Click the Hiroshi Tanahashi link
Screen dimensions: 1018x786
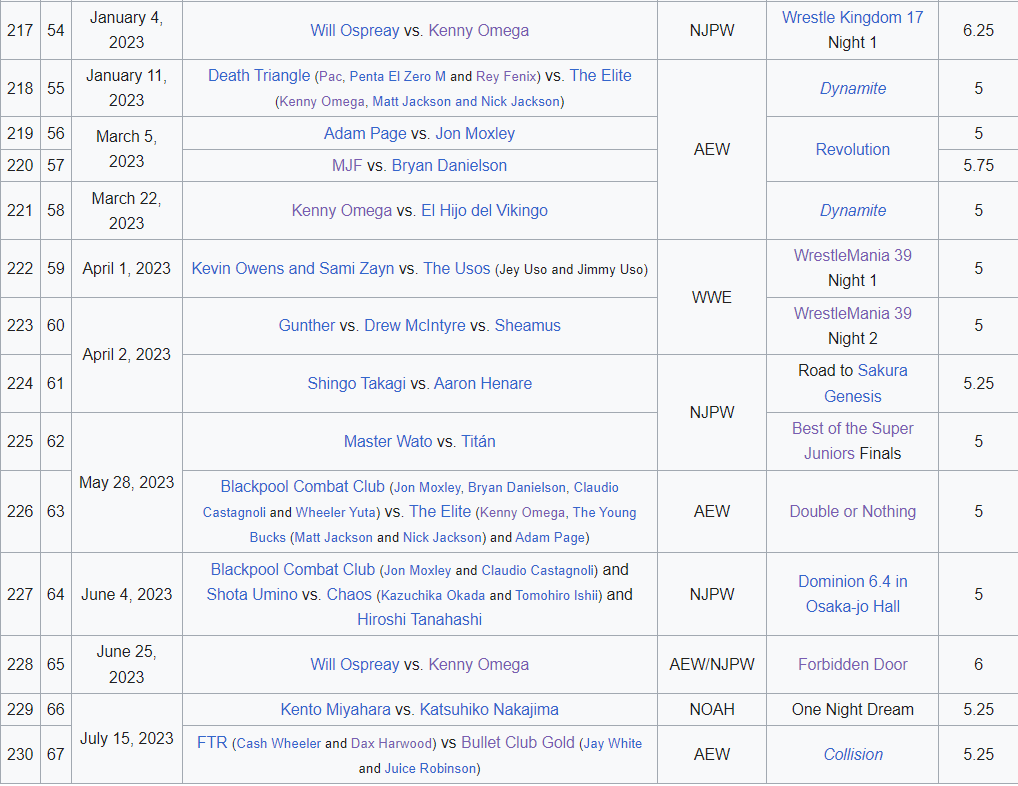(419, 619)
